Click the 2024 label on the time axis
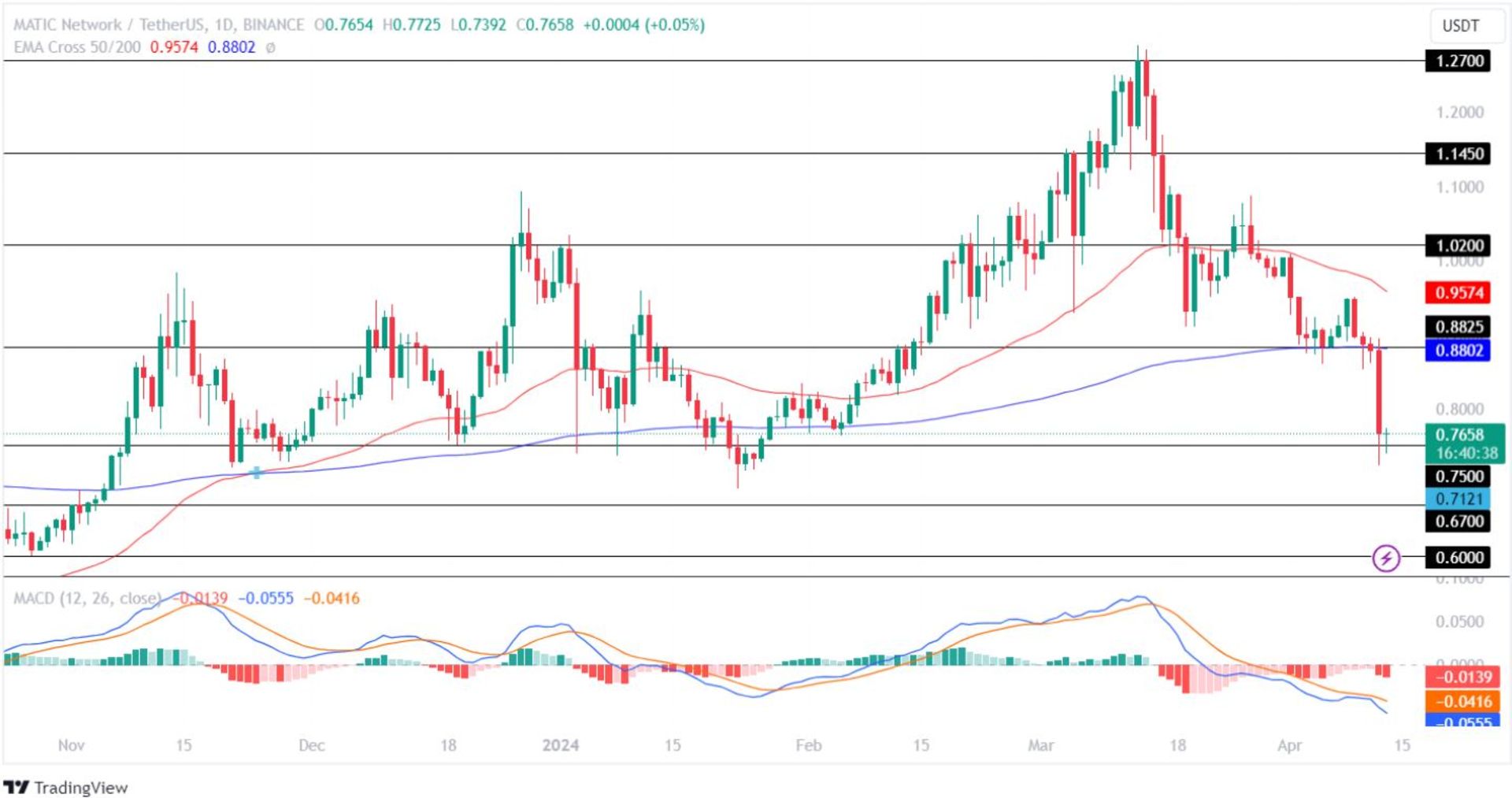 click(560, 745)
